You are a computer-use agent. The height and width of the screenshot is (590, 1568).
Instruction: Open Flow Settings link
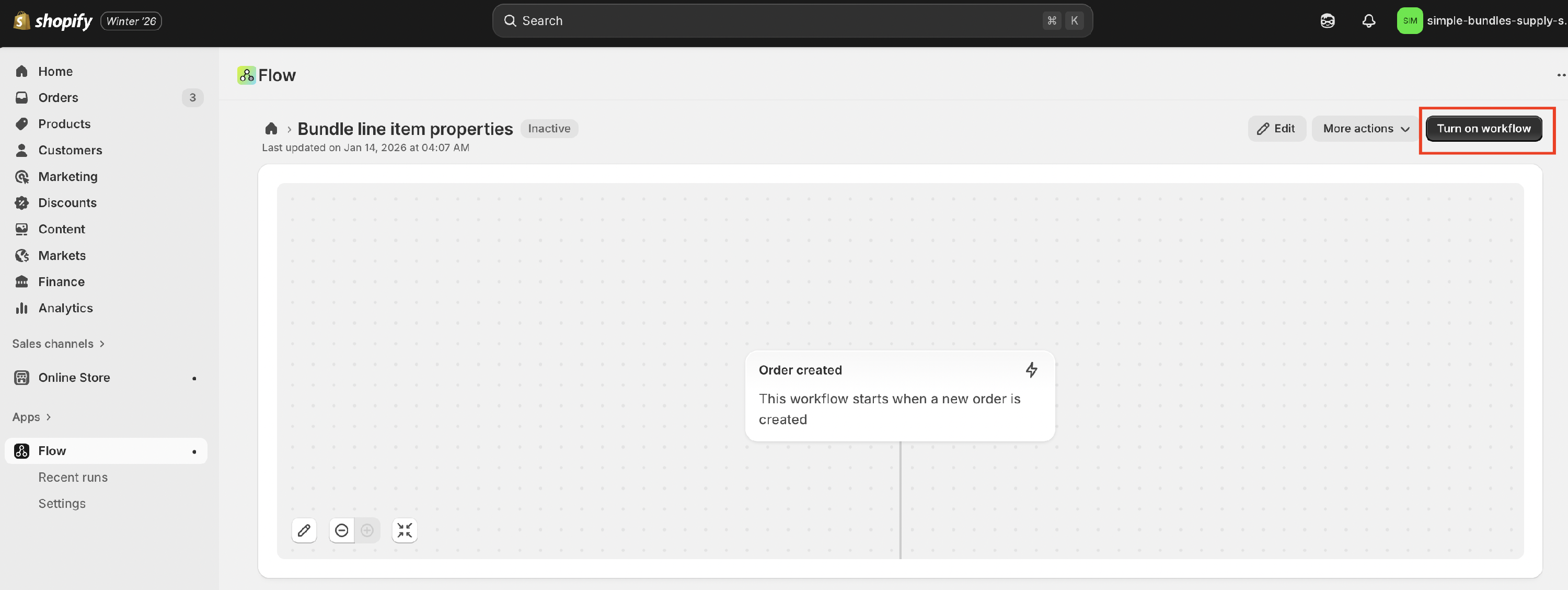point(62,504)
